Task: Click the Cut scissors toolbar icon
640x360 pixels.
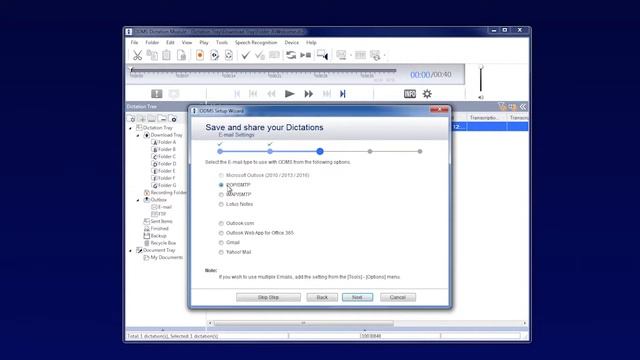Action: click(x=138, y=55)
